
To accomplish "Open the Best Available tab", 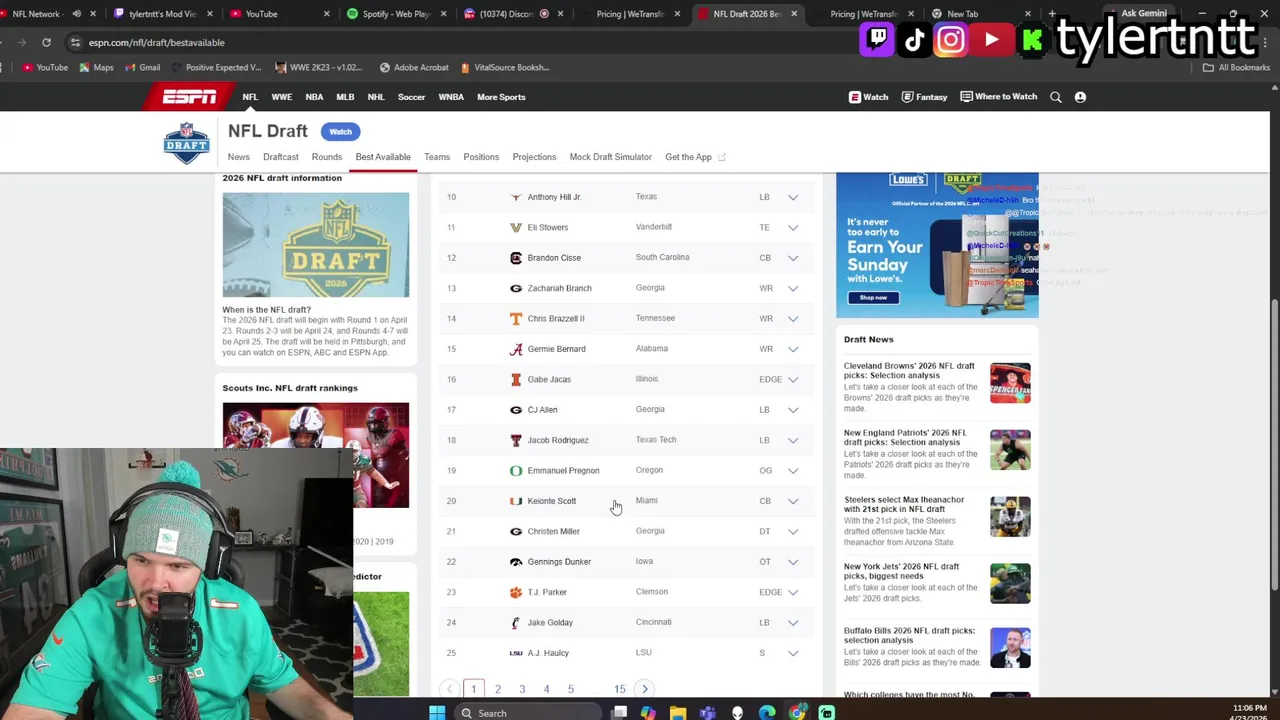I will pos(383,157).
